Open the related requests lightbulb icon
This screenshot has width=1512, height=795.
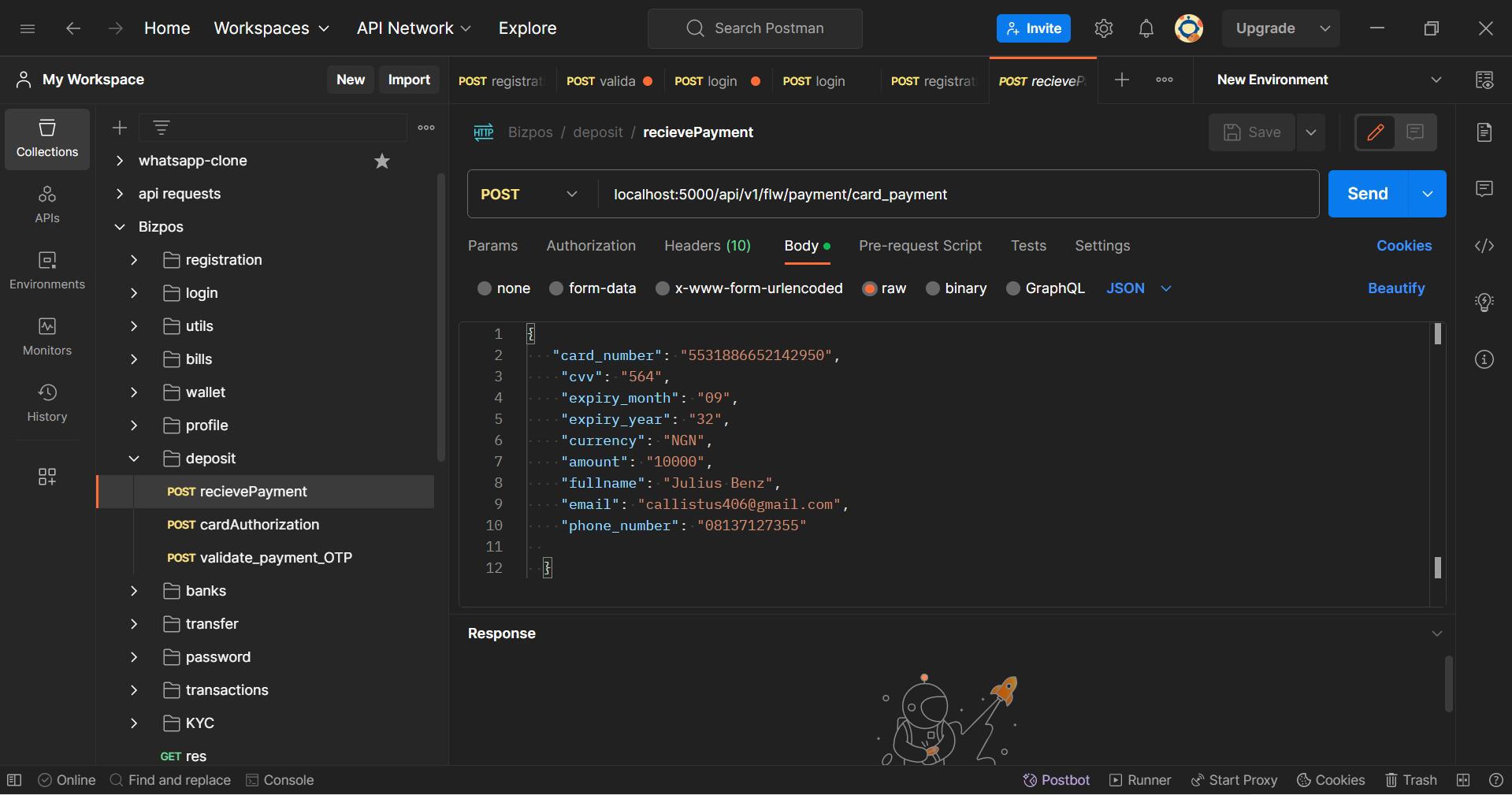click(1484, 303)
